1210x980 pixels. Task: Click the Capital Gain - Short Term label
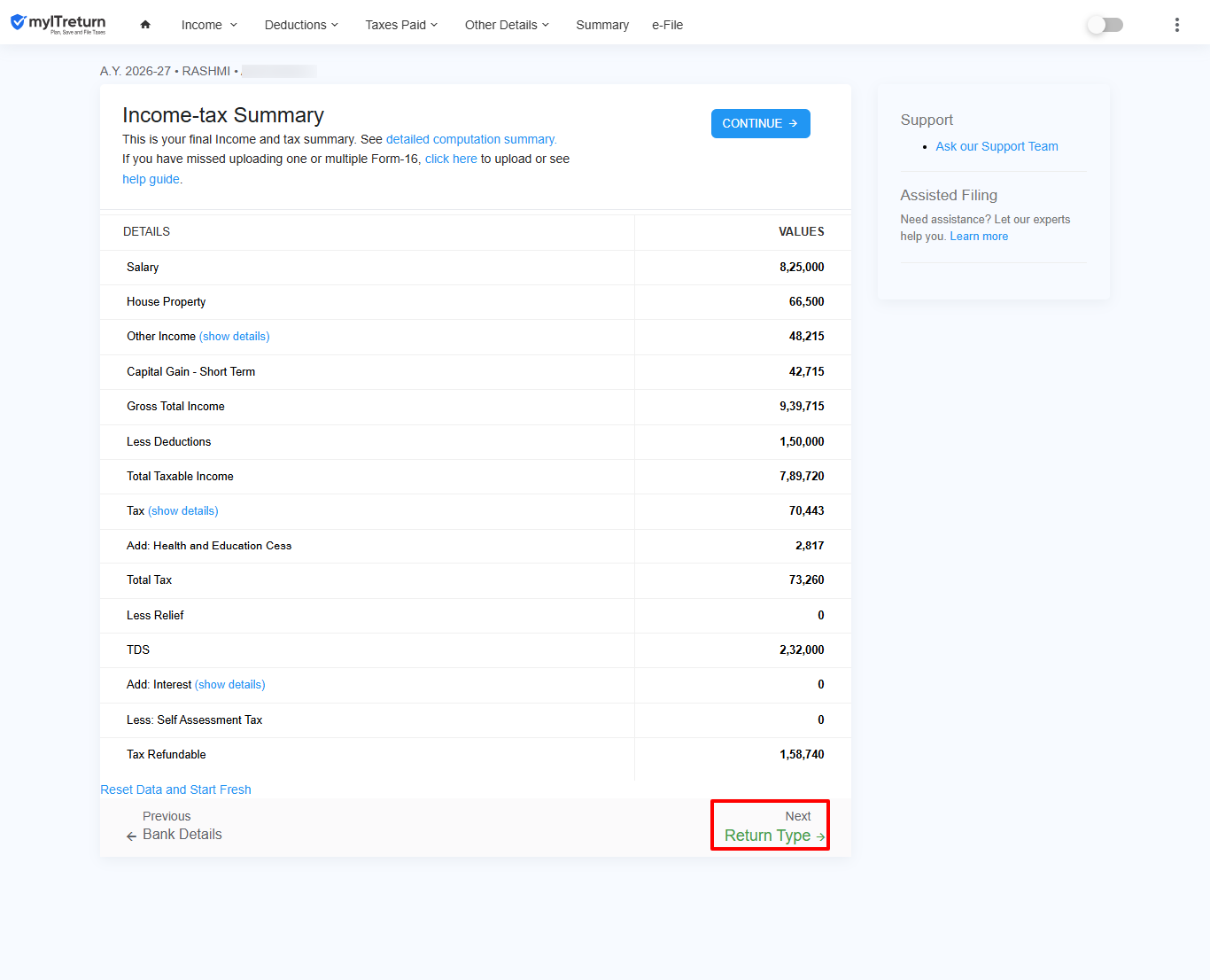pyautogui.click(x=190, y=372)
